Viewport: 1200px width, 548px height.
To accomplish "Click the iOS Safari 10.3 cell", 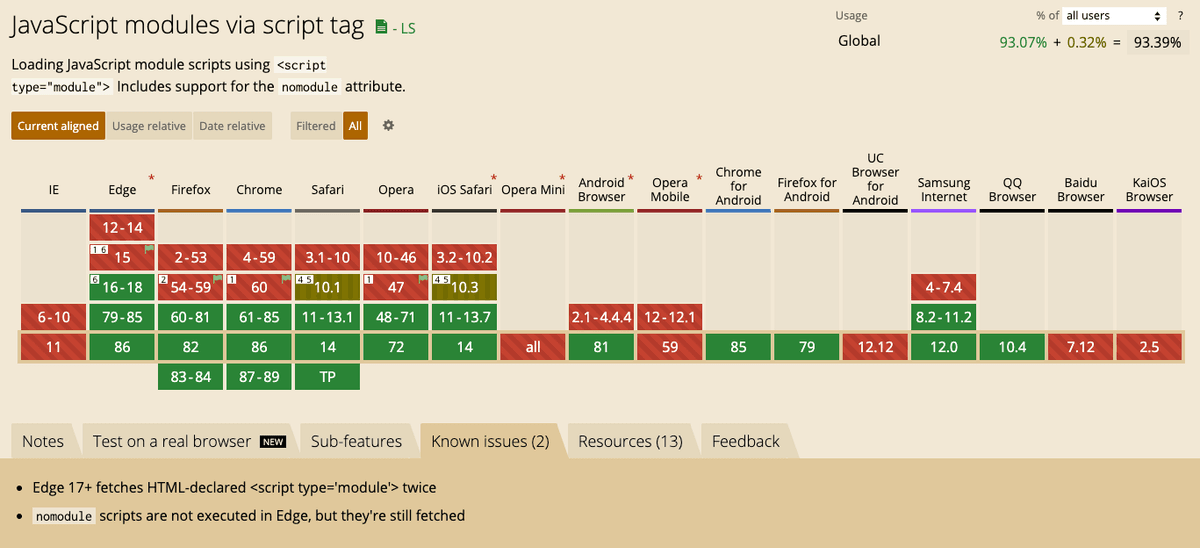I will point(465,287).
